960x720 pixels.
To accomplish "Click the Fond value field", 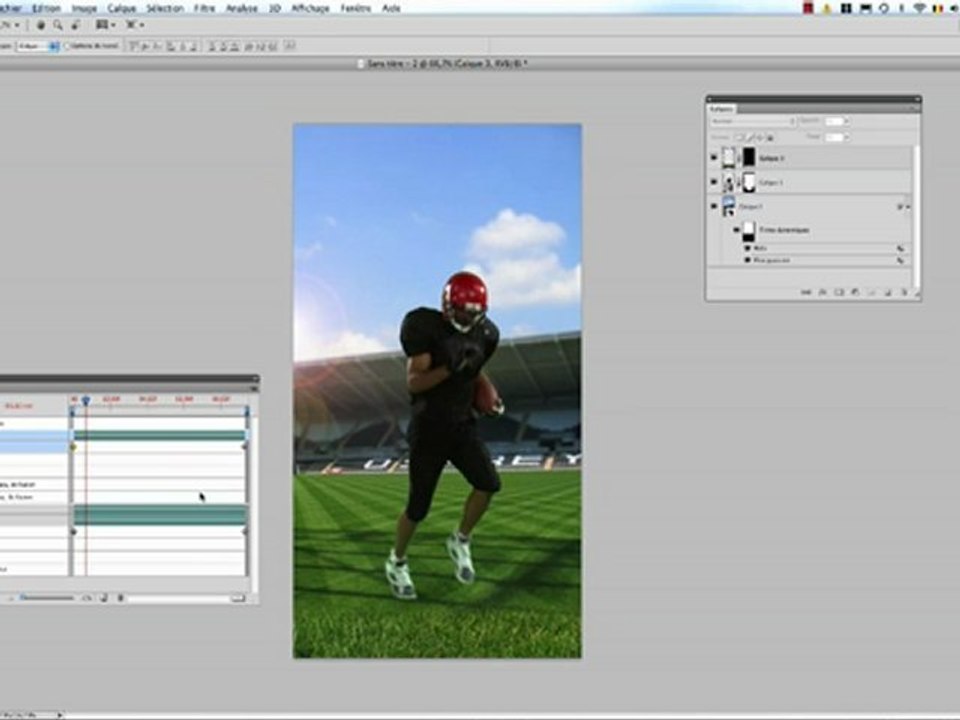I will [833, 137].
